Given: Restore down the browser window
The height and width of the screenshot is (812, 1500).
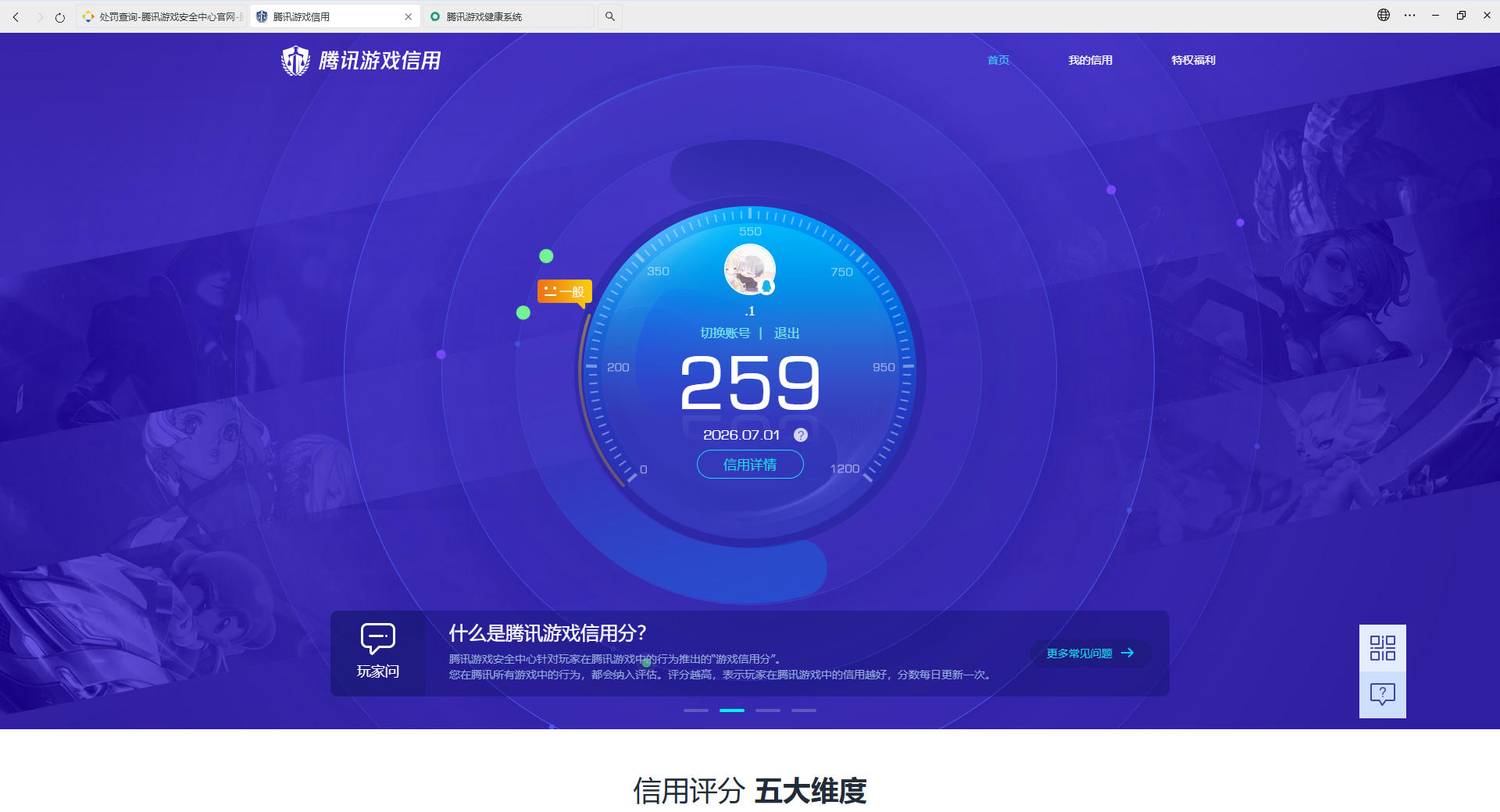Looking at the screenshot, I should click(x=1461, y=15).
